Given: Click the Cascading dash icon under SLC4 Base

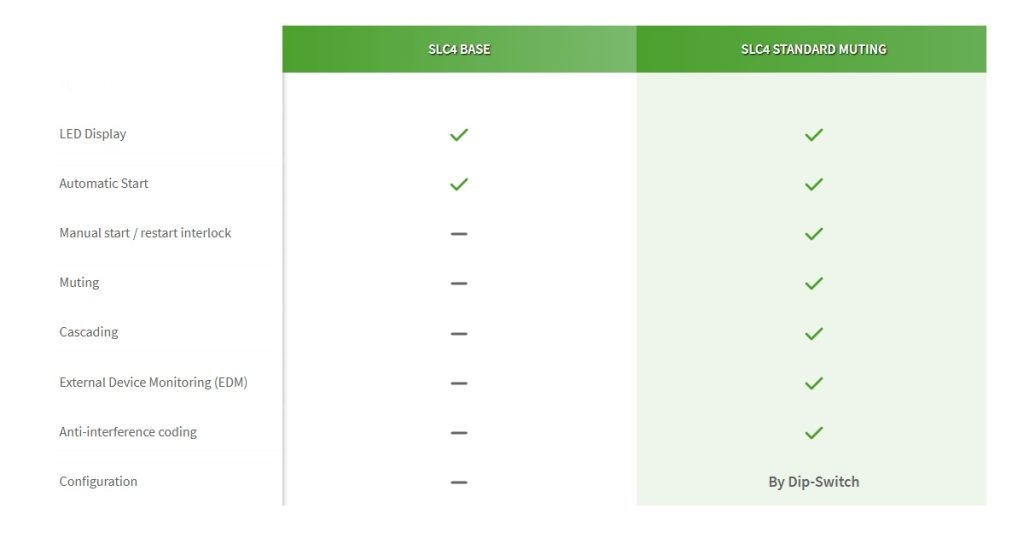Looking at the screenshot, I should click(x=459, y=333).
